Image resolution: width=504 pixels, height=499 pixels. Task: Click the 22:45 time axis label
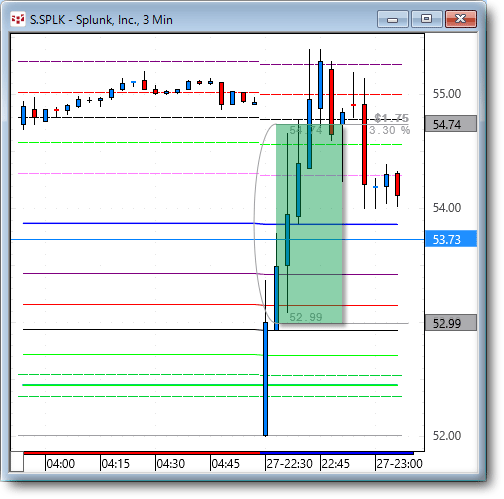(x=335, y=464)
